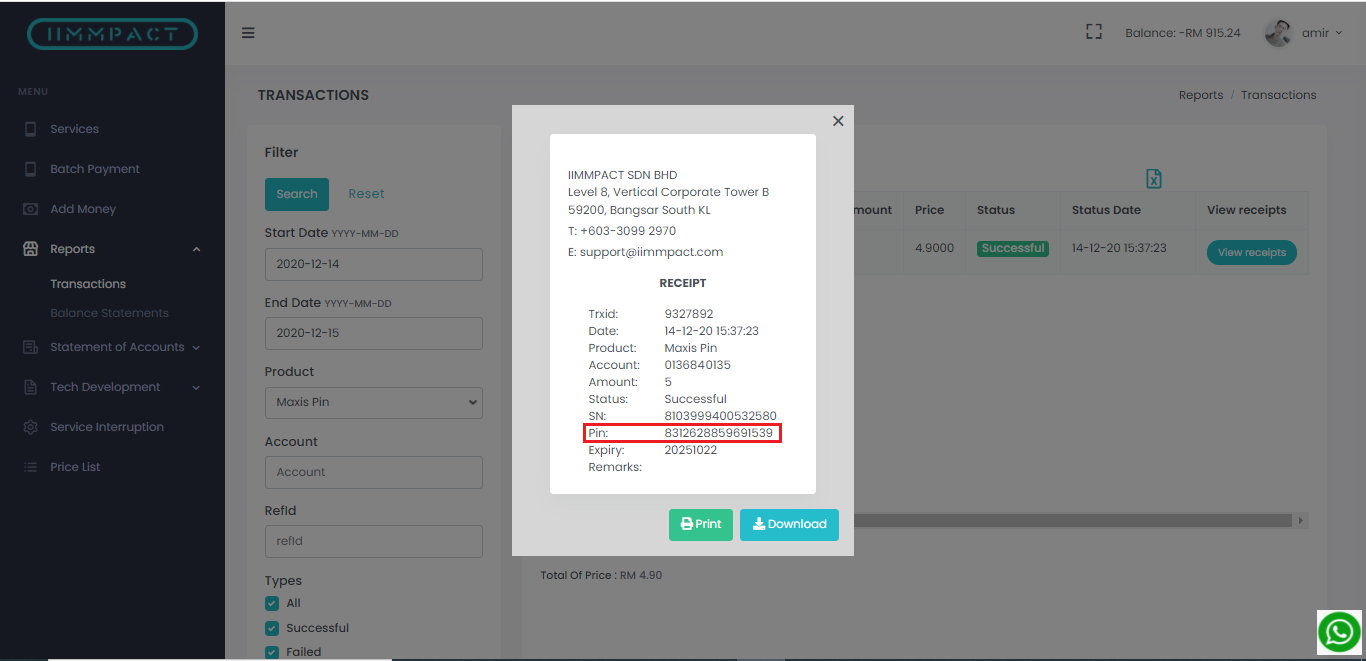The image size is (1366, 661).
Task: Click the support@iimmpact.com email text
Action: 651,252
